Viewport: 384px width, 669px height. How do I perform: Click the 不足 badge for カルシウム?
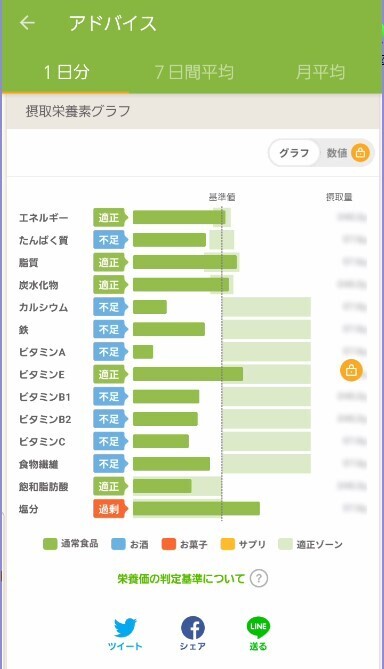point(110,307)
